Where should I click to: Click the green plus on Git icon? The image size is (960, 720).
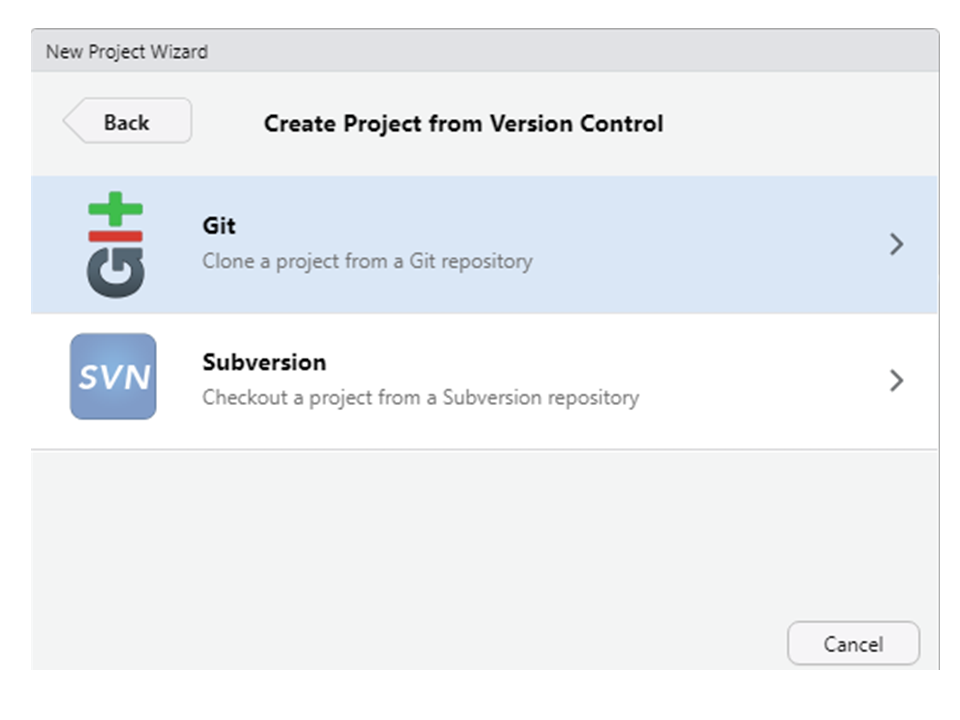[x=115, y=209]
